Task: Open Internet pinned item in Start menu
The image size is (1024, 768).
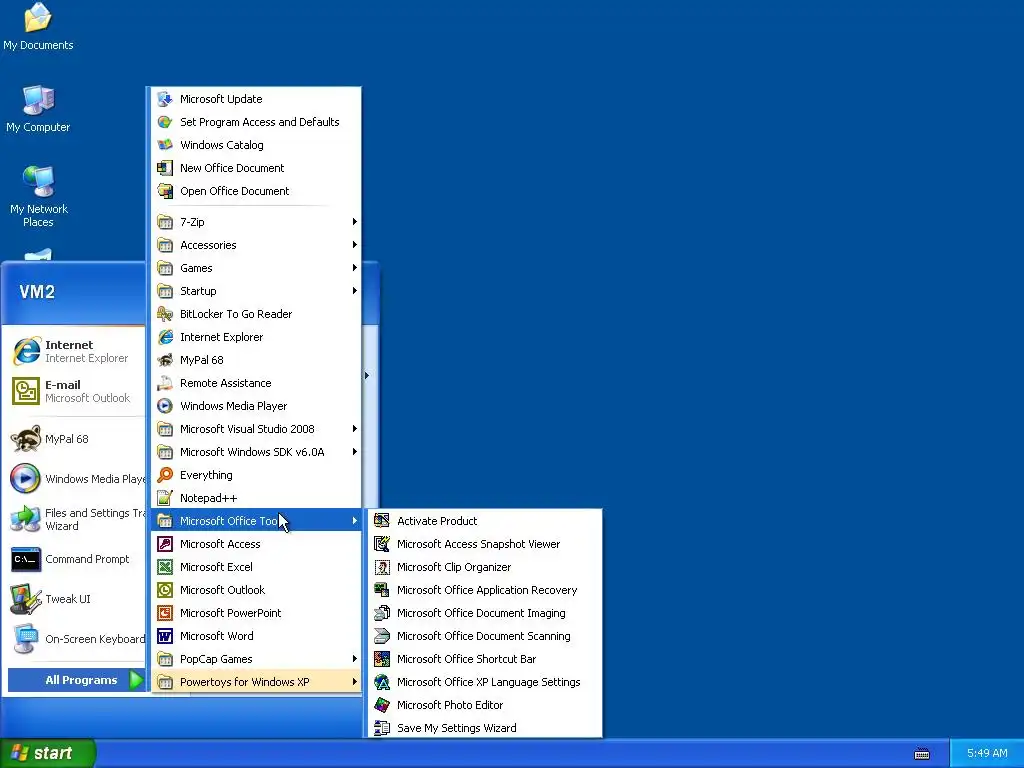Action: coord(77,351)
